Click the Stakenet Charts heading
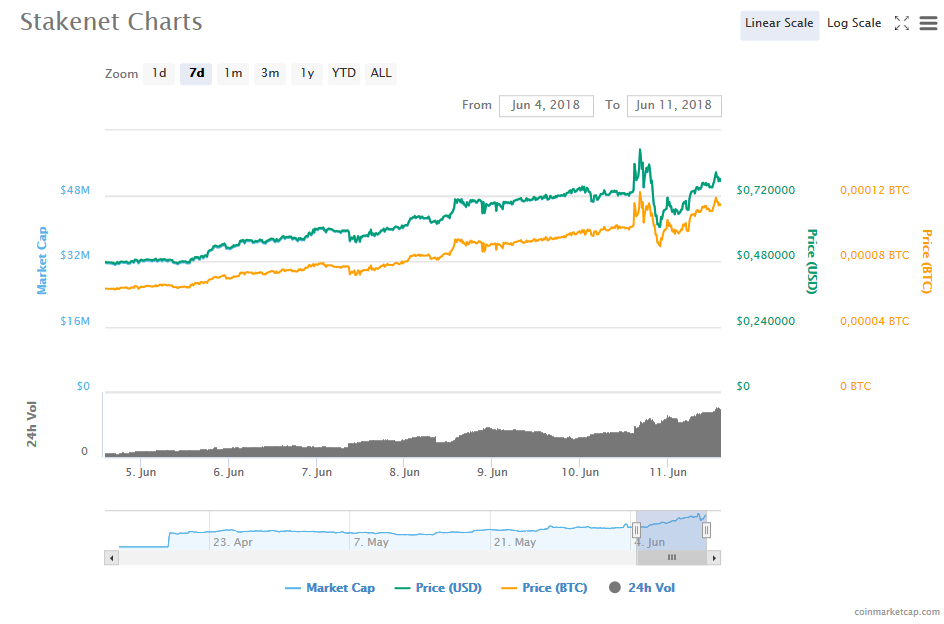Image resolution: width=944 pixels, height=624 pixels. [x=111, y=22]
